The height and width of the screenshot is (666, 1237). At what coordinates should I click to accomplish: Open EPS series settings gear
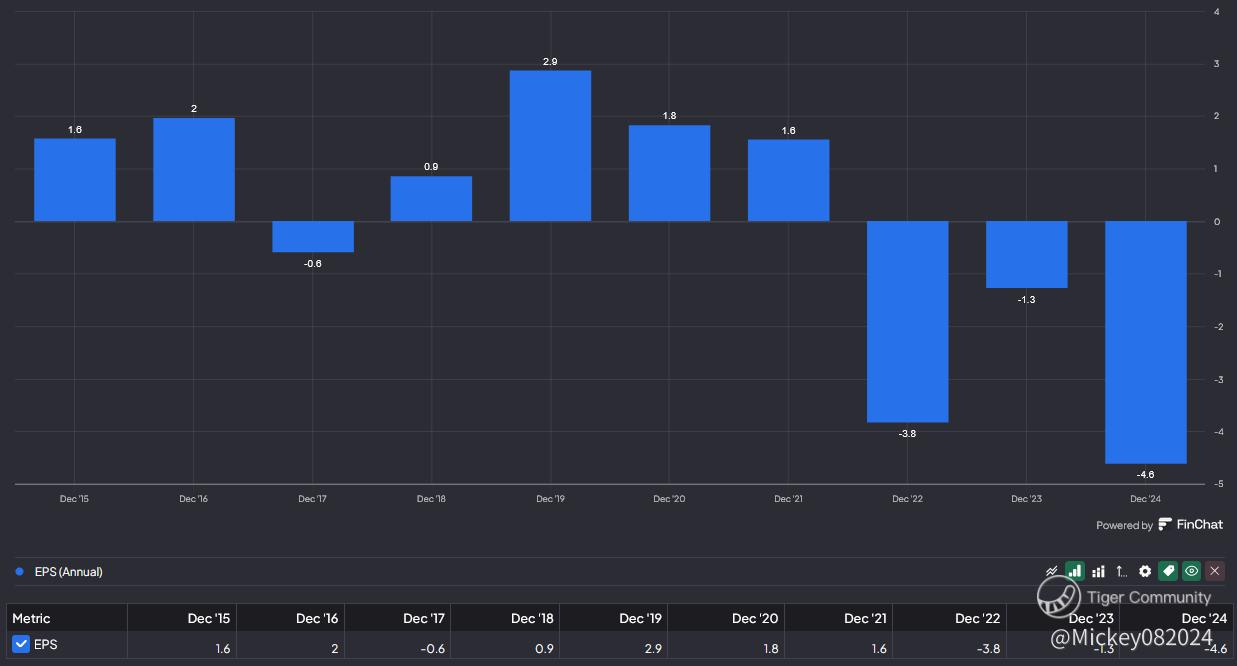click(x=1145, y=571)
